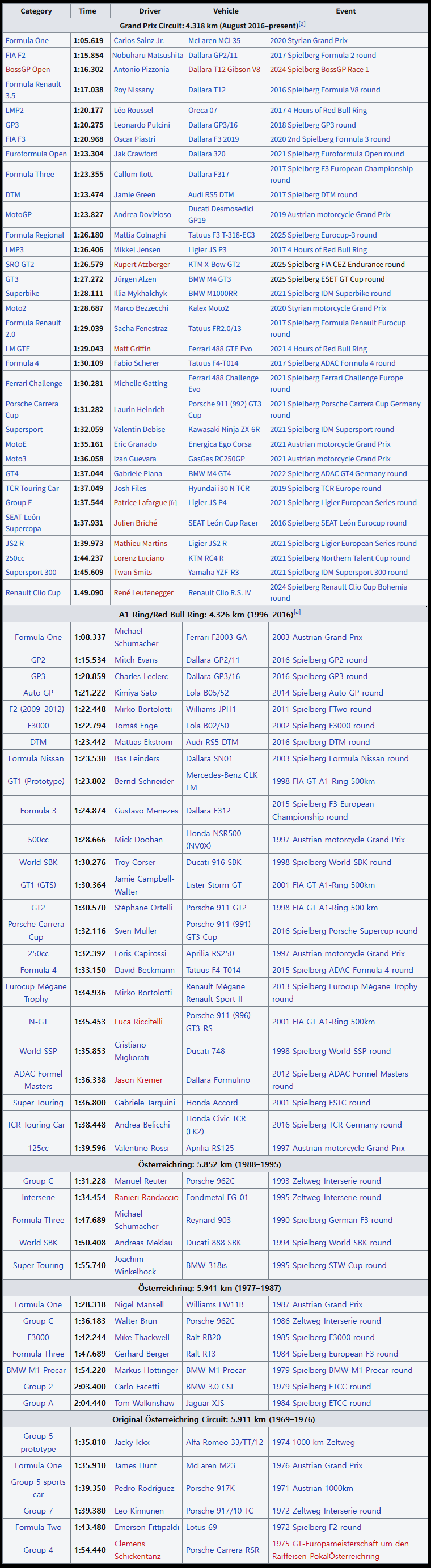This screenshot has height=1568, width=431.
Task: Open the Porsche 917K vehicle link
Action: point(210,1489)
